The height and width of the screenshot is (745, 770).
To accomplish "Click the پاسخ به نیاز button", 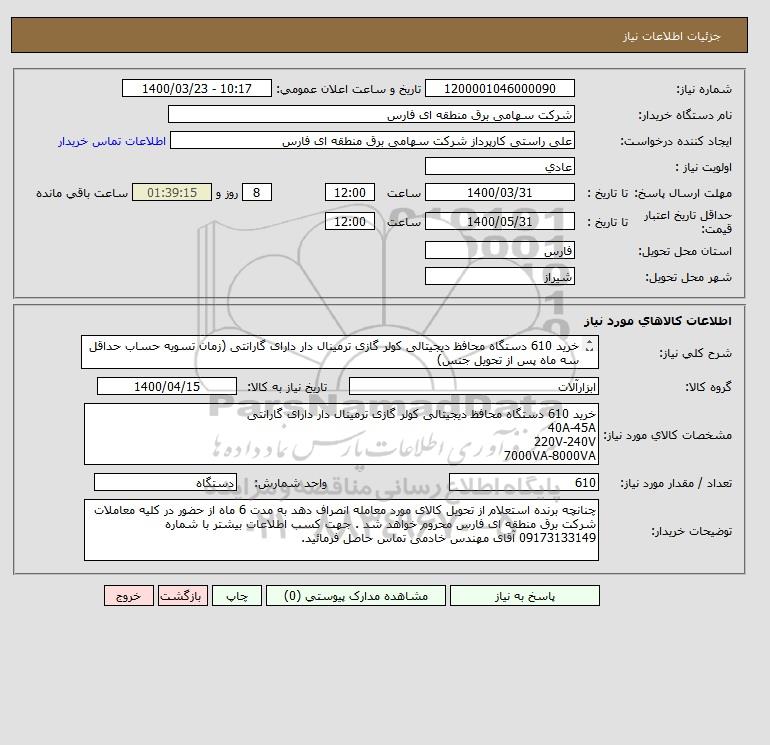I will click(524, 596).
